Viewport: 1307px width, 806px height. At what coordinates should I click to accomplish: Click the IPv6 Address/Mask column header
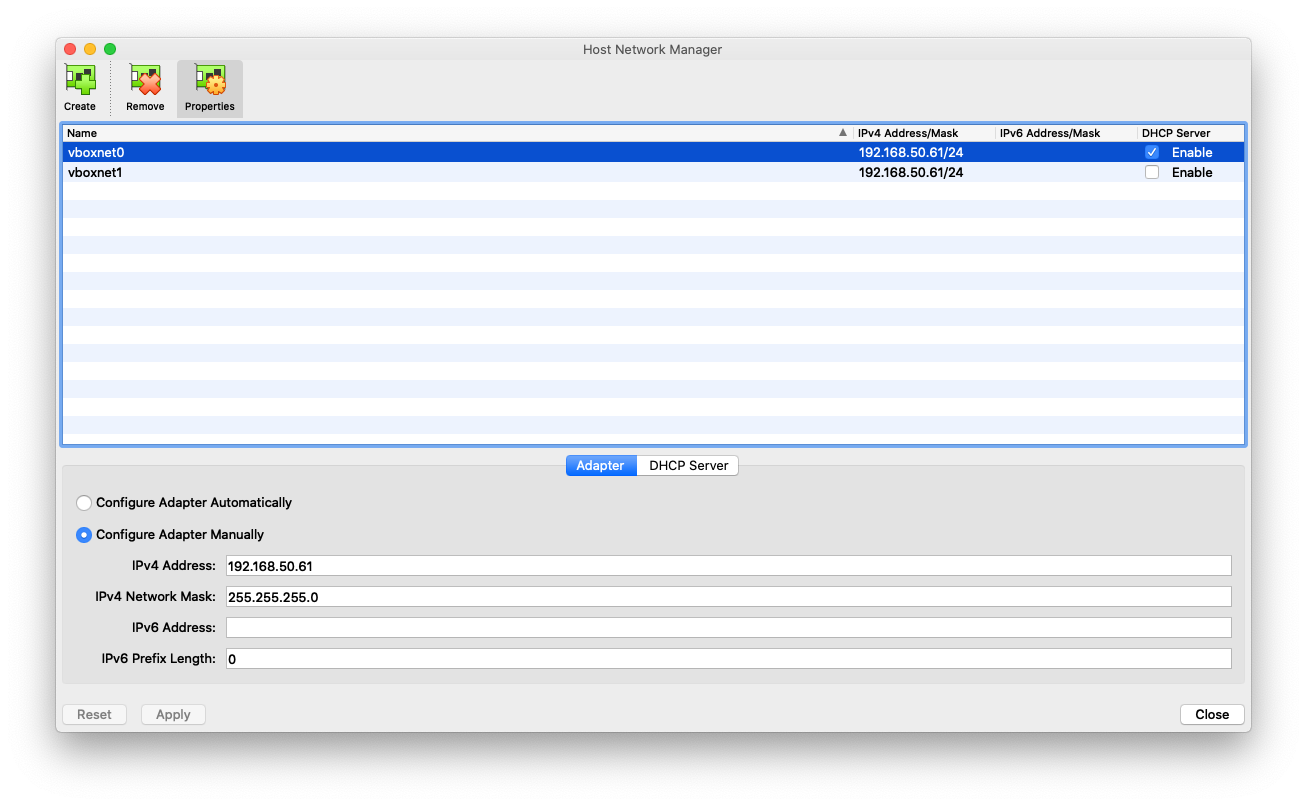click(1066, 133)
